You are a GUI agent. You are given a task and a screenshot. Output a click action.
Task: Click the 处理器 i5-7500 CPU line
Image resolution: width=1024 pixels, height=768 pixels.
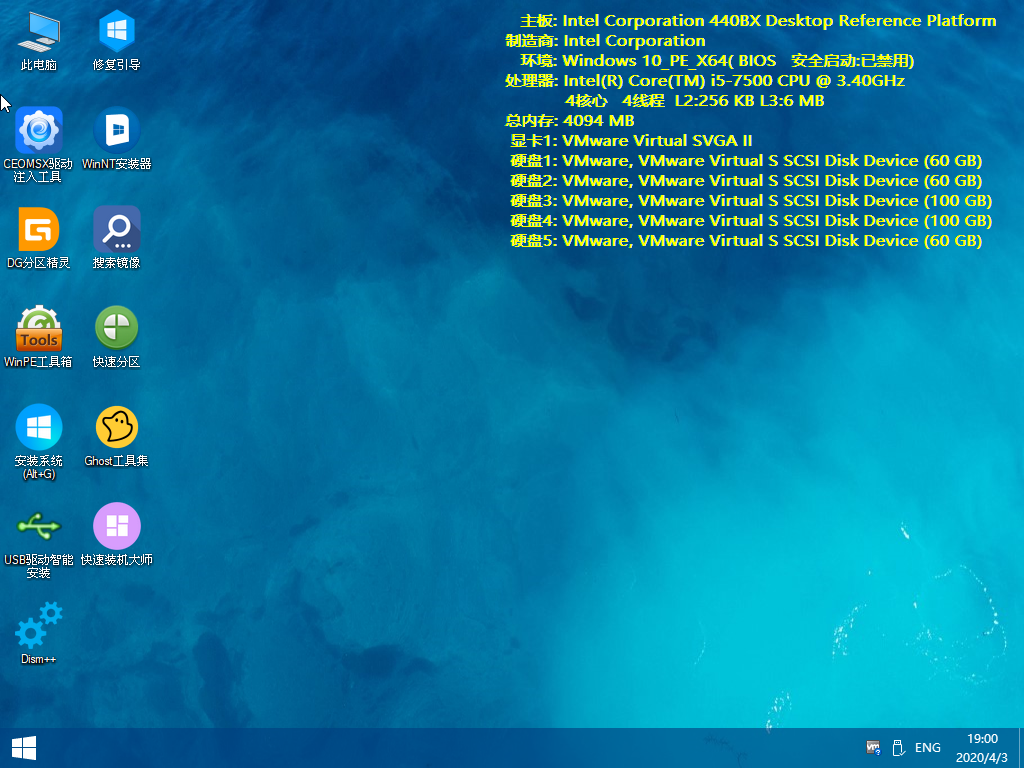[x=705, y=81]
